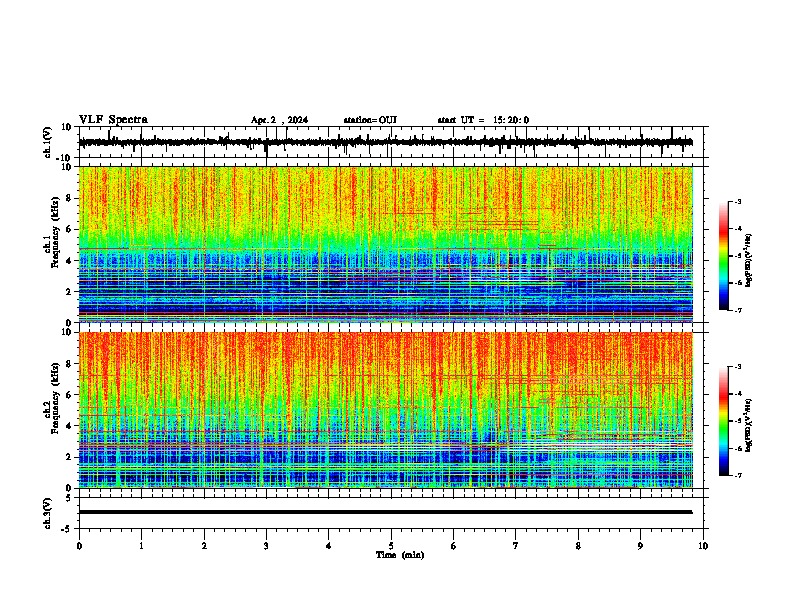The height and width of the screenshot is (612, 792).
Task: Click the "-3" label on ch.2 color scale
Action: 737,367
